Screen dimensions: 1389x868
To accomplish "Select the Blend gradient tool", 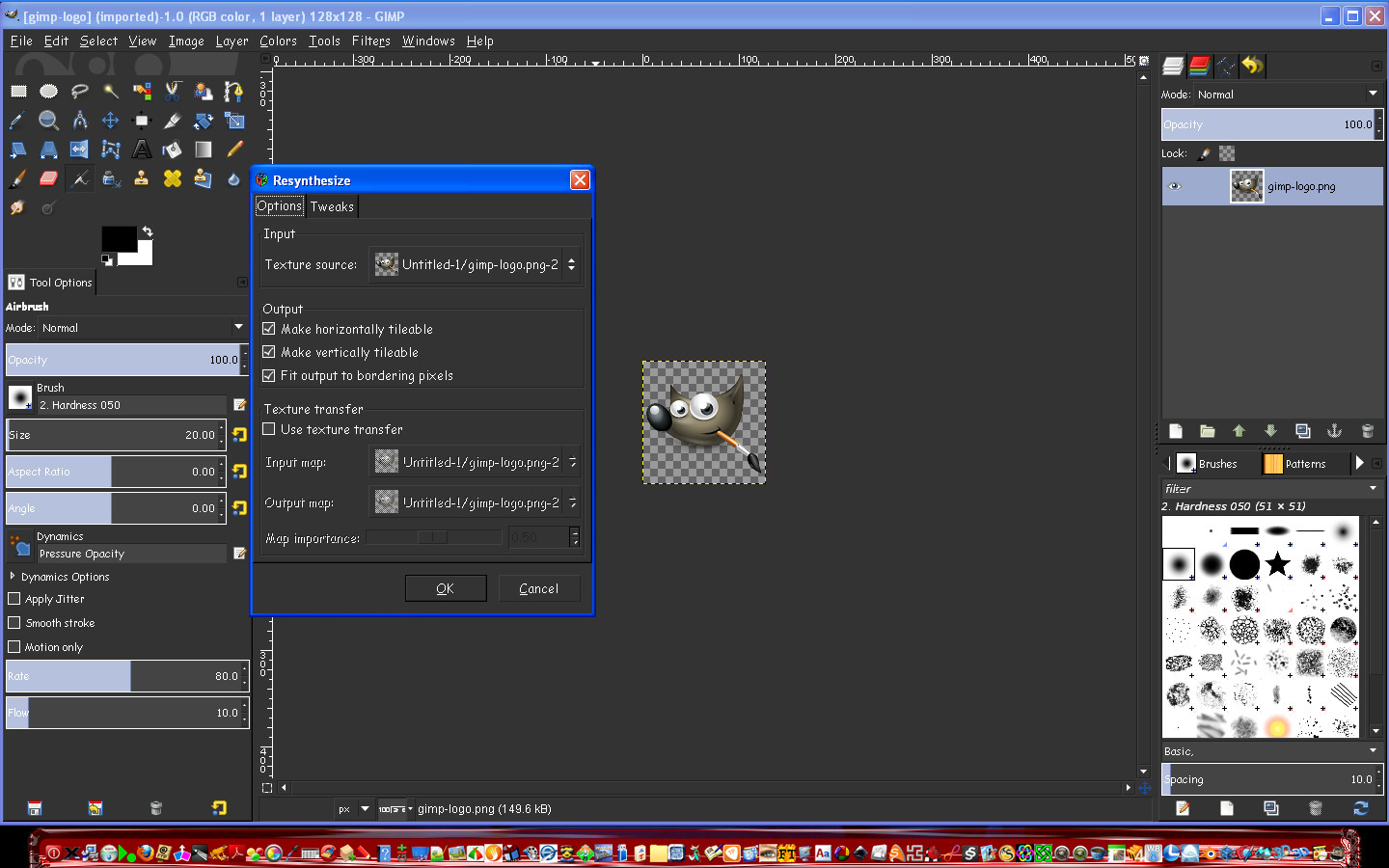I will click(x=204, y=149).
